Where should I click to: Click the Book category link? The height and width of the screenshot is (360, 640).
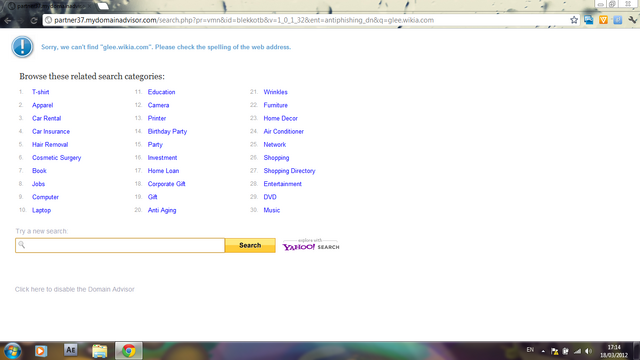(39, 171)
